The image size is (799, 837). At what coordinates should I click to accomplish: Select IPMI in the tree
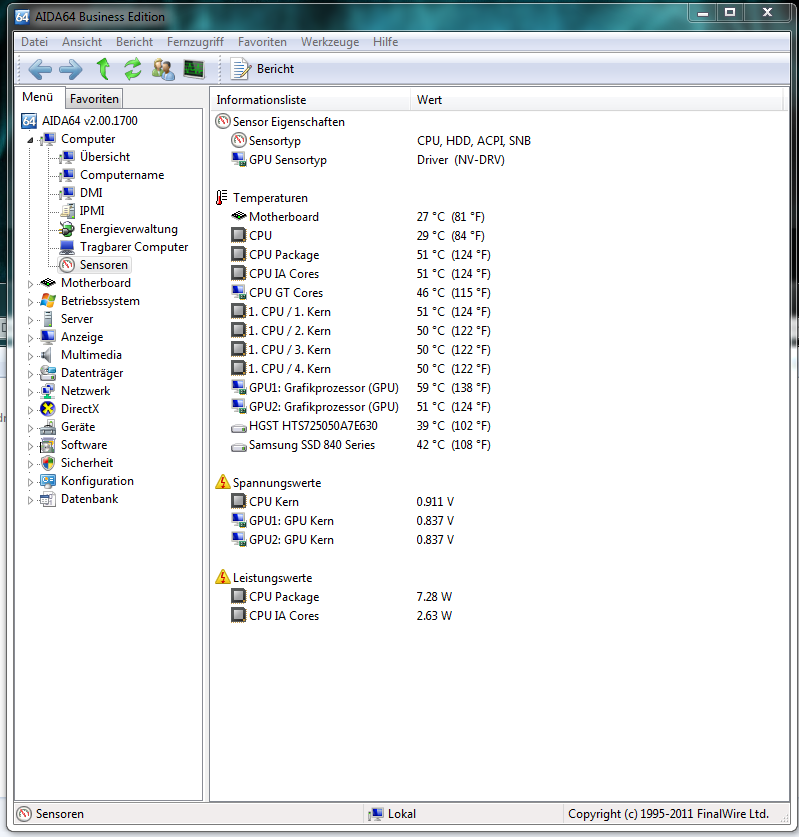pos(92,211)
